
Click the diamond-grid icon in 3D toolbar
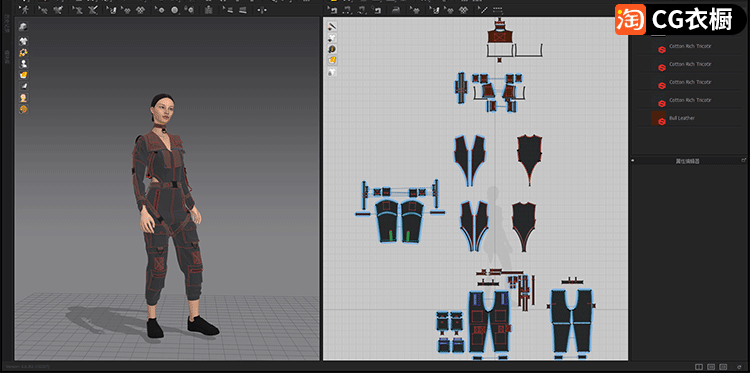click(x=140, y=10)
